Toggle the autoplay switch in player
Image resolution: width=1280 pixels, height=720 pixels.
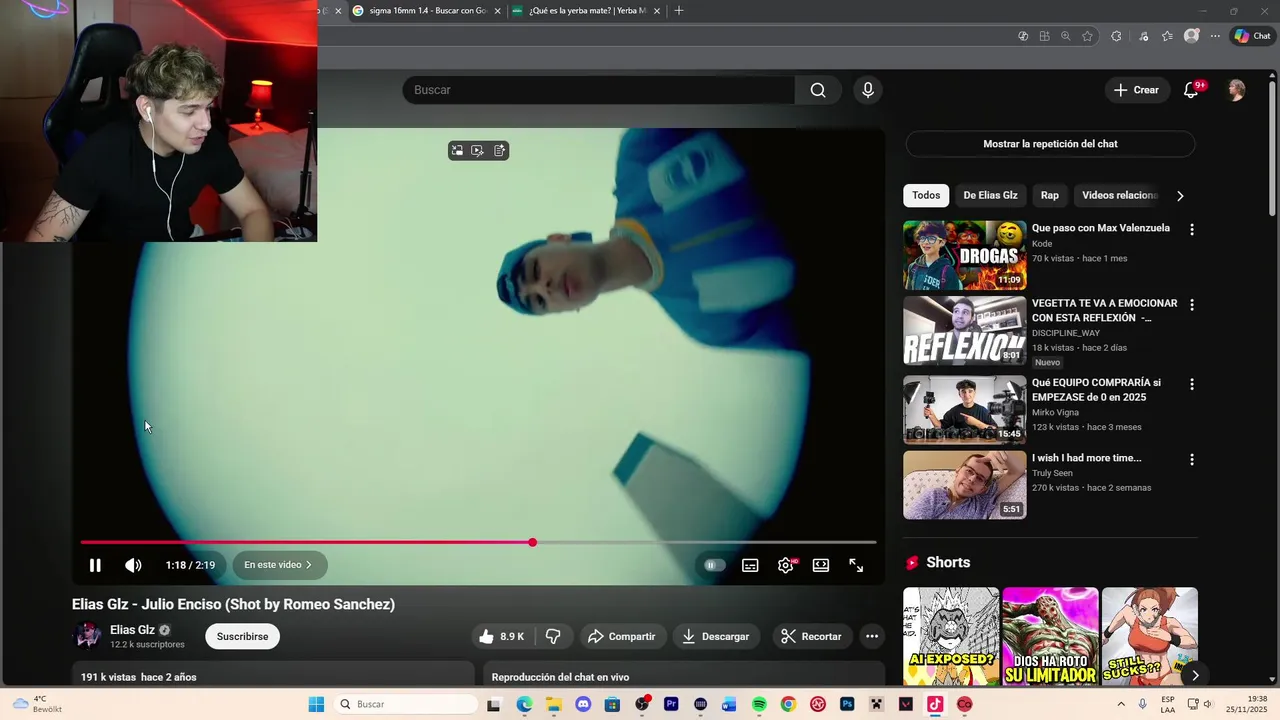coord(714,565)
